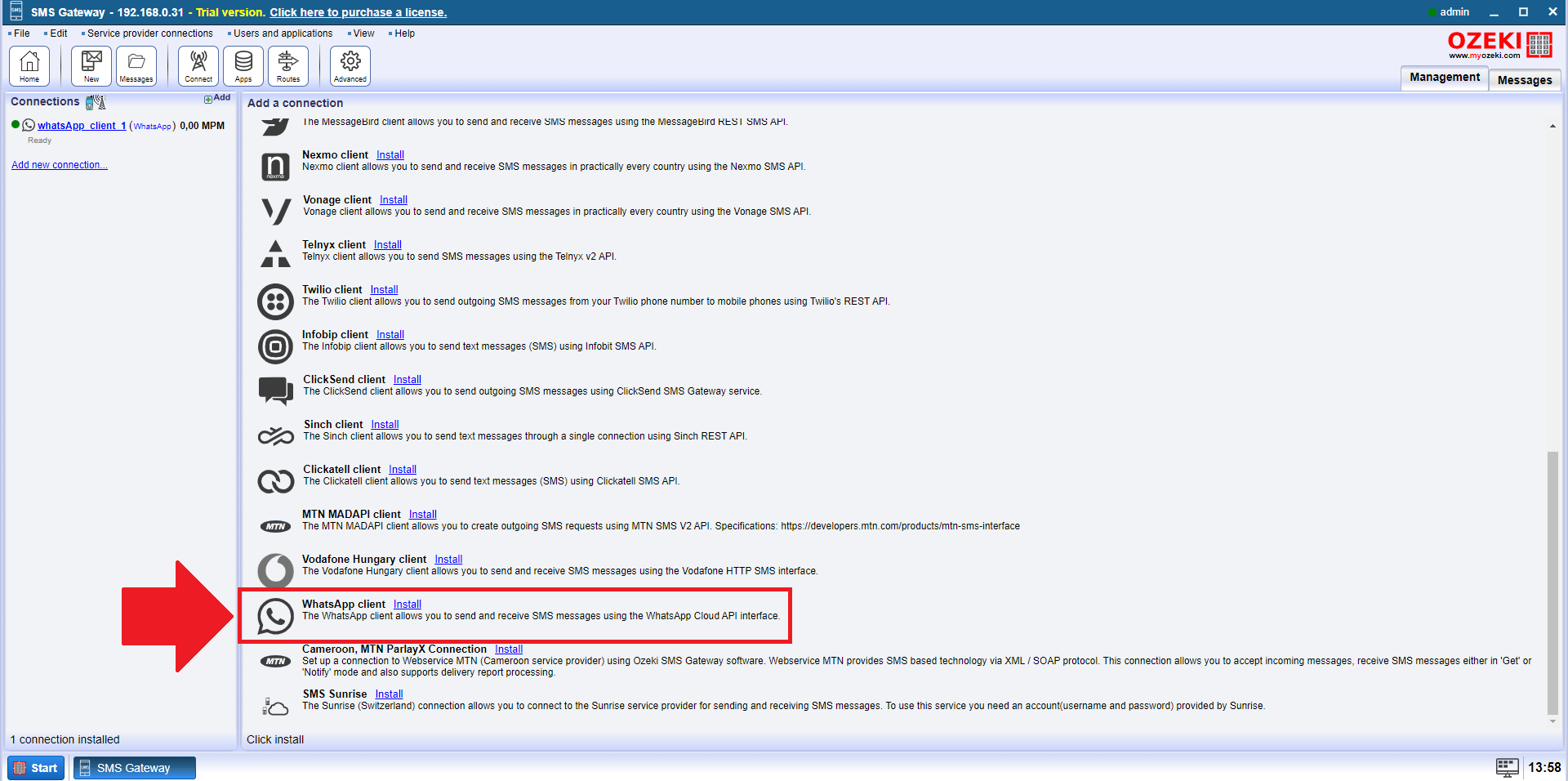Click the Telnyx client logo icon
The height and width of the screenshot is (781, 1568).
pyautogui.click(x=275, y=254)
